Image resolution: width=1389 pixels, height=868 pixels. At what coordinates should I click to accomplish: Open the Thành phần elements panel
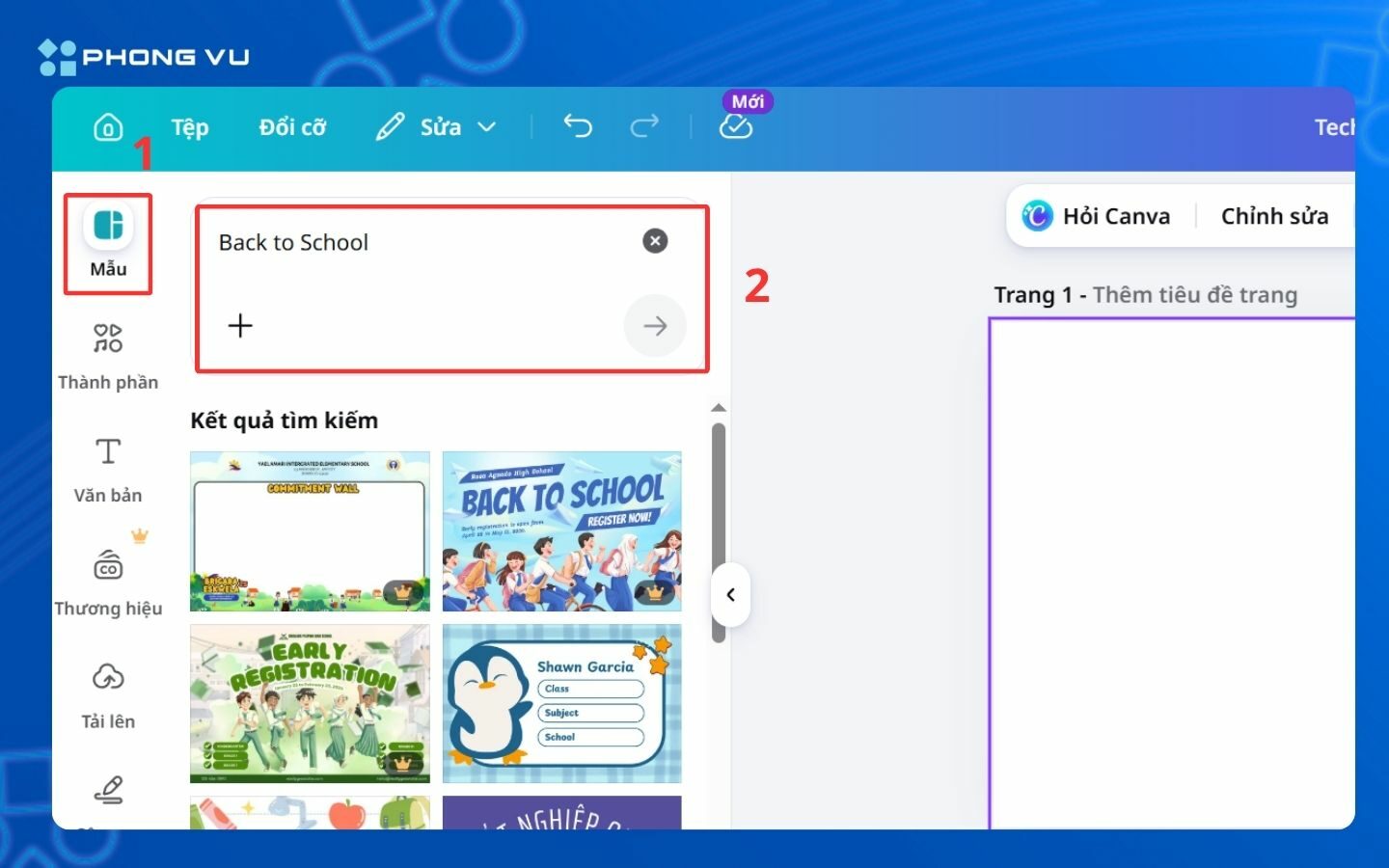108,358
